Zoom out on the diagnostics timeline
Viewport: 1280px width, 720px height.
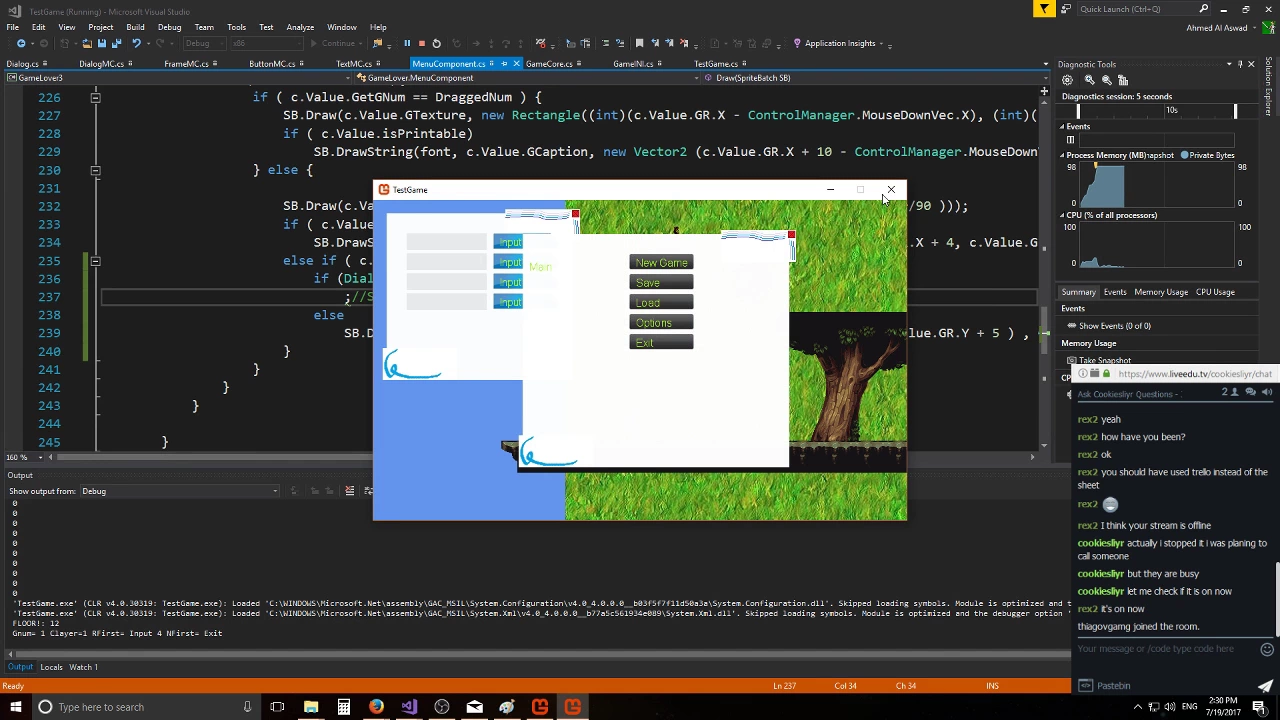[1106, 80]
